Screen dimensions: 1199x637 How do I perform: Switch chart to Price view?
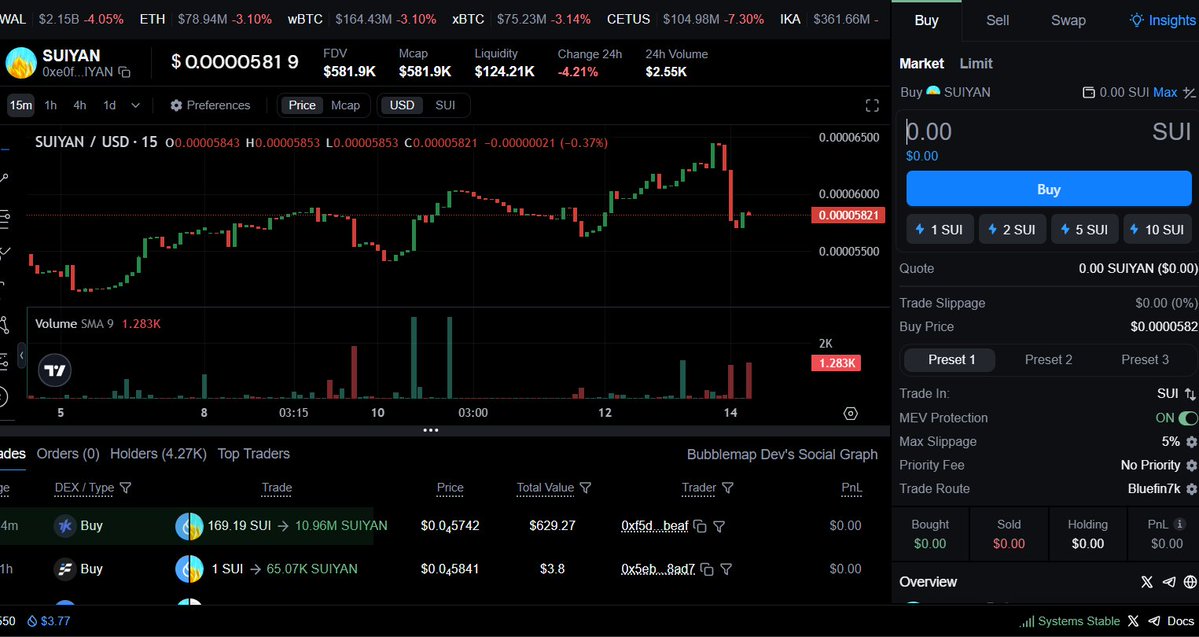pos(302,106)
